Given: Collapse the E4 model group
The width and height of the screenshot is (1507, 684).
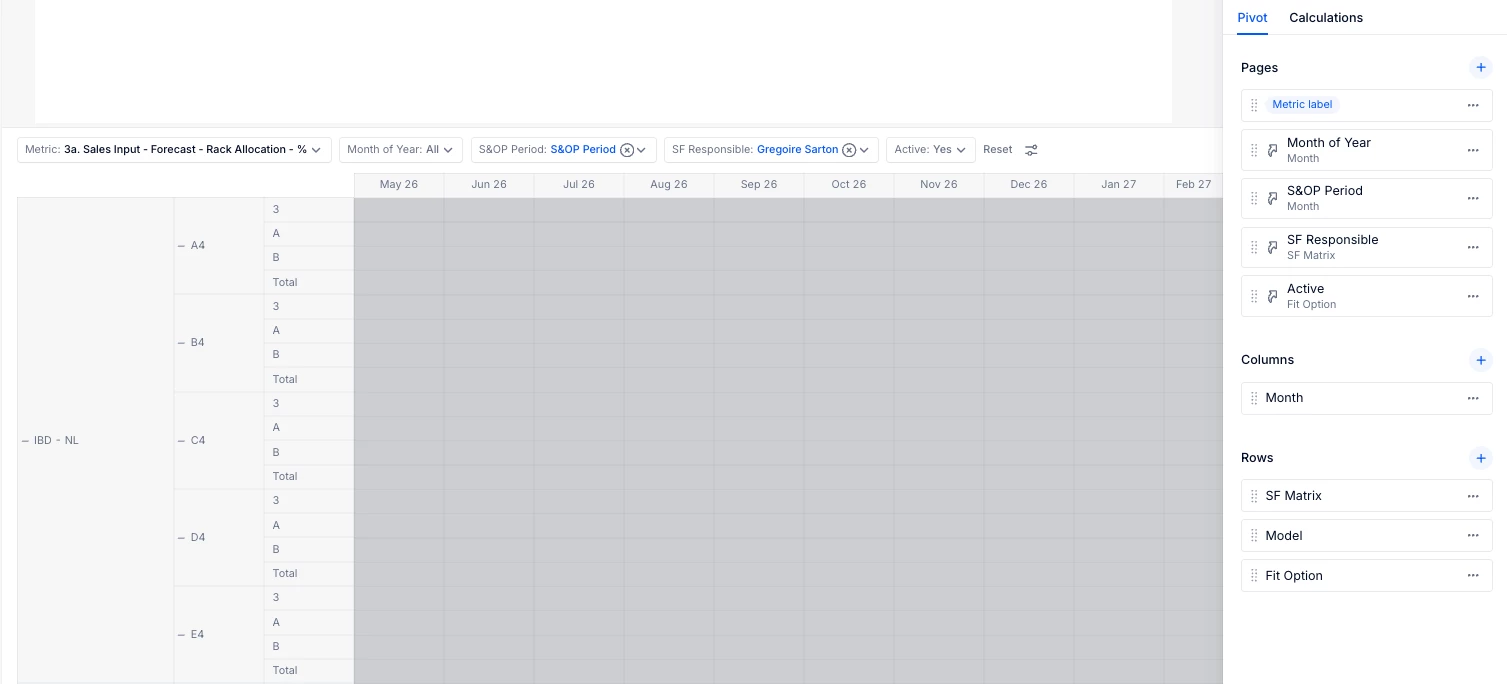Looking at the screenshot, I should tap(181, 635).
